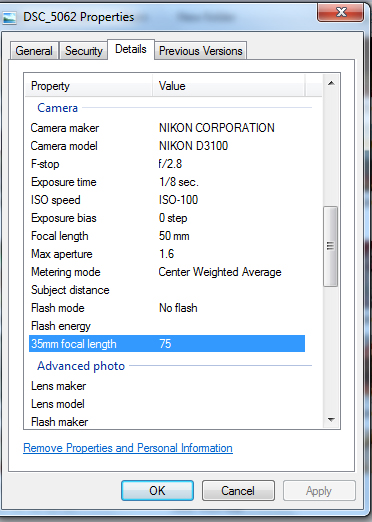372x522 pixels.
Task: Select the Max aperture row
Action: tap(167, 254)
